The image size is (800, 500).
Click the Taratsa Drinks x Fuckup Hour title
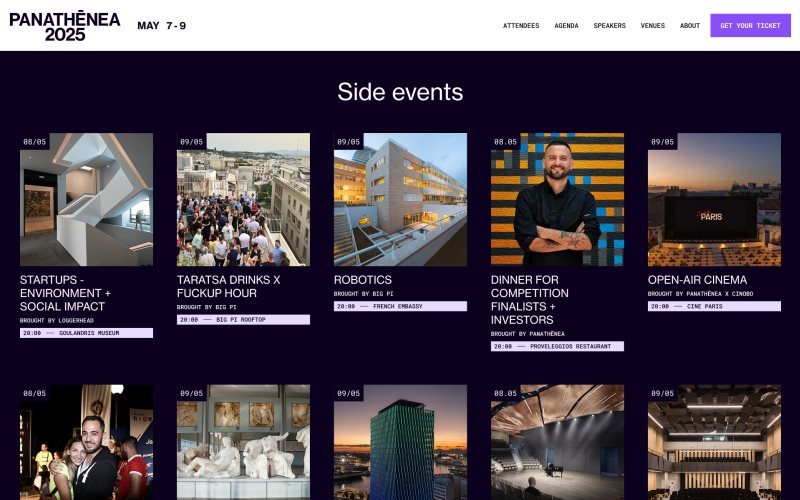click(229, 286)
